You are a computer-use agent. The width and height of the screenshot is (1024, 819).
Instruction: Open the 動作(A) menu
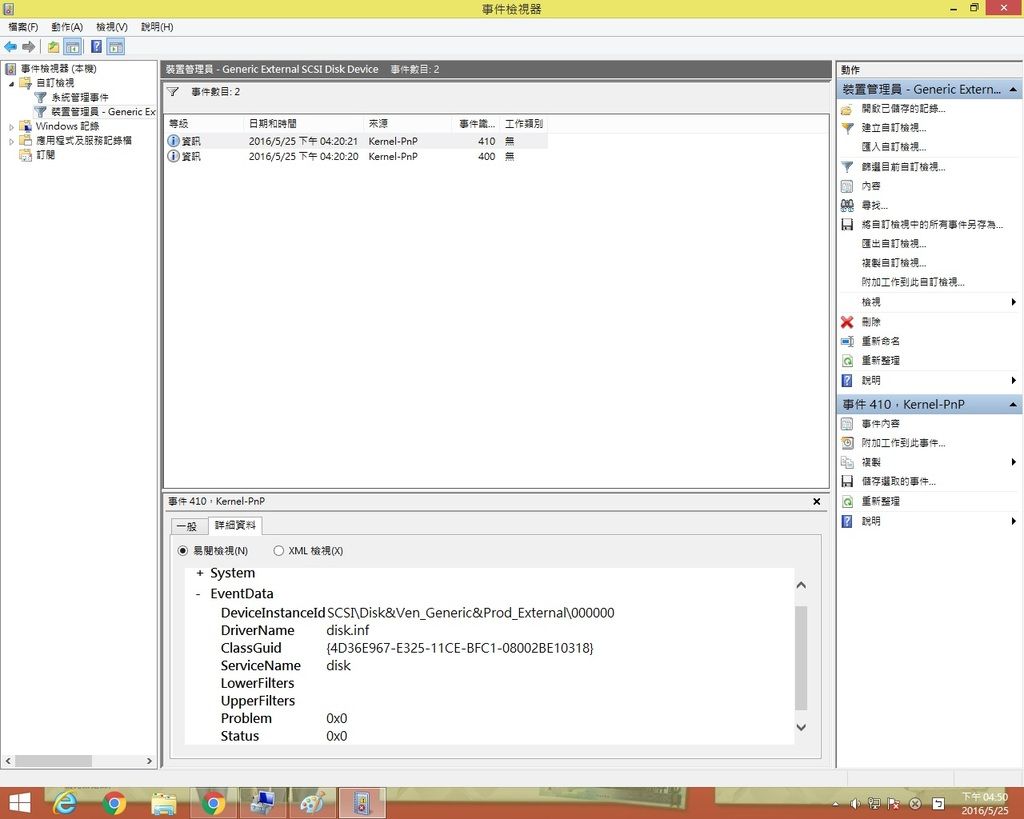(67, 27)
